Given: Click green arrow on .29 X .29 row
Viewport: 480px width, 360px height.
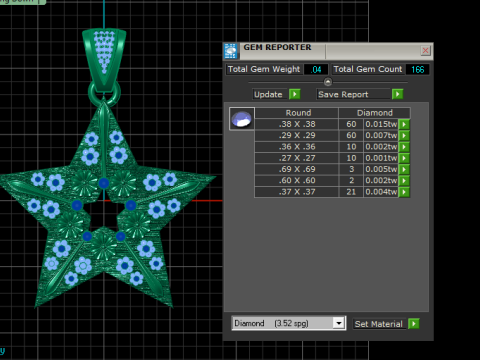Looking at the screenshot, I should pyautogui.click(x=404, y=136).
